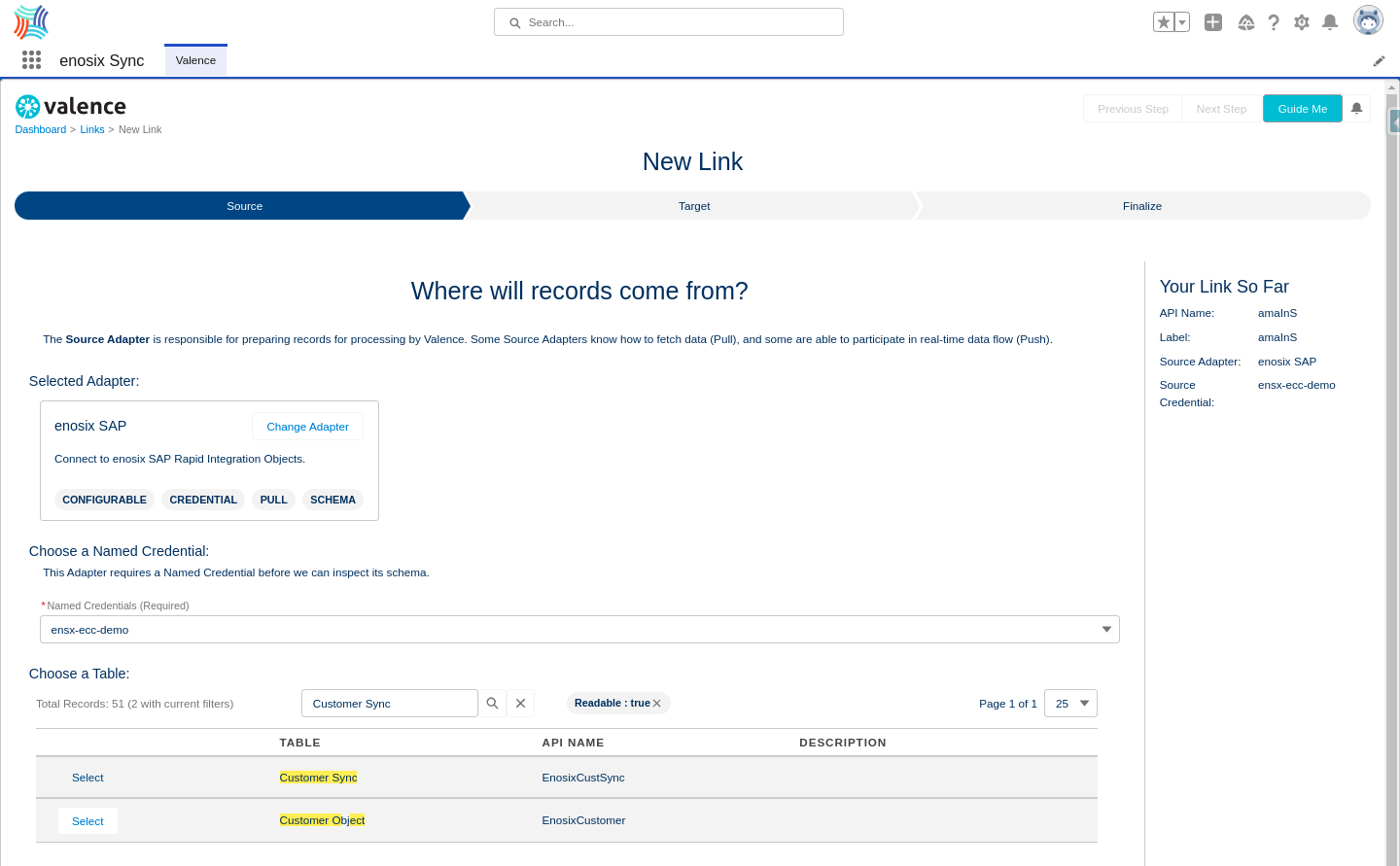Go to Dashboard breadcrumb link
The height and width of the screenshot is (866, 1400).
41,129
